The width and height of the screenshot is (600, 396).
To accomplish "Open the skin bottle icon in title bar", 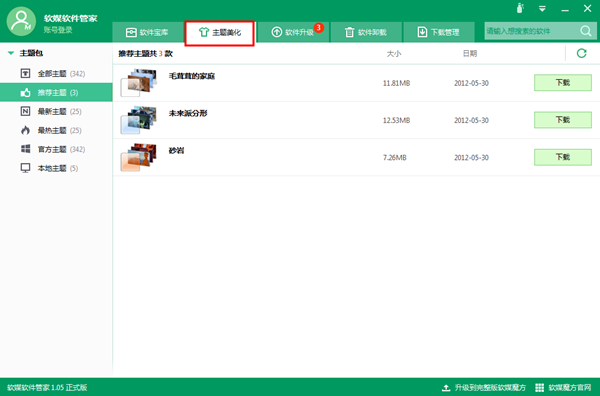I will pos(520,8).
